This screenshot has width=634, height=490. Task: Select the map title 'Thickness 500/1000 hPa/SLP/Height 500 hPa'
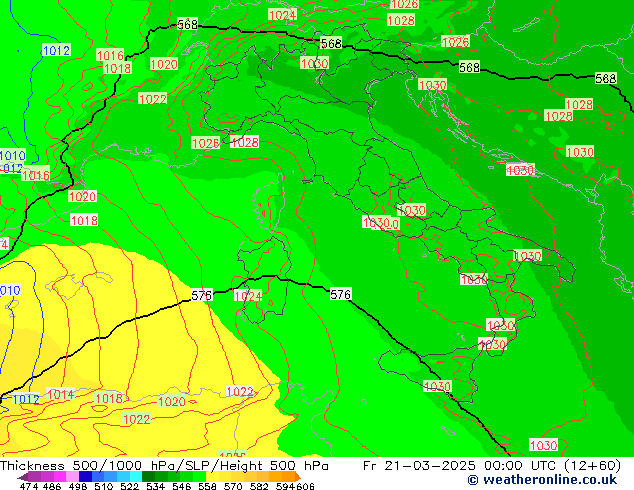pyautogui.click(x=164, y=466)
